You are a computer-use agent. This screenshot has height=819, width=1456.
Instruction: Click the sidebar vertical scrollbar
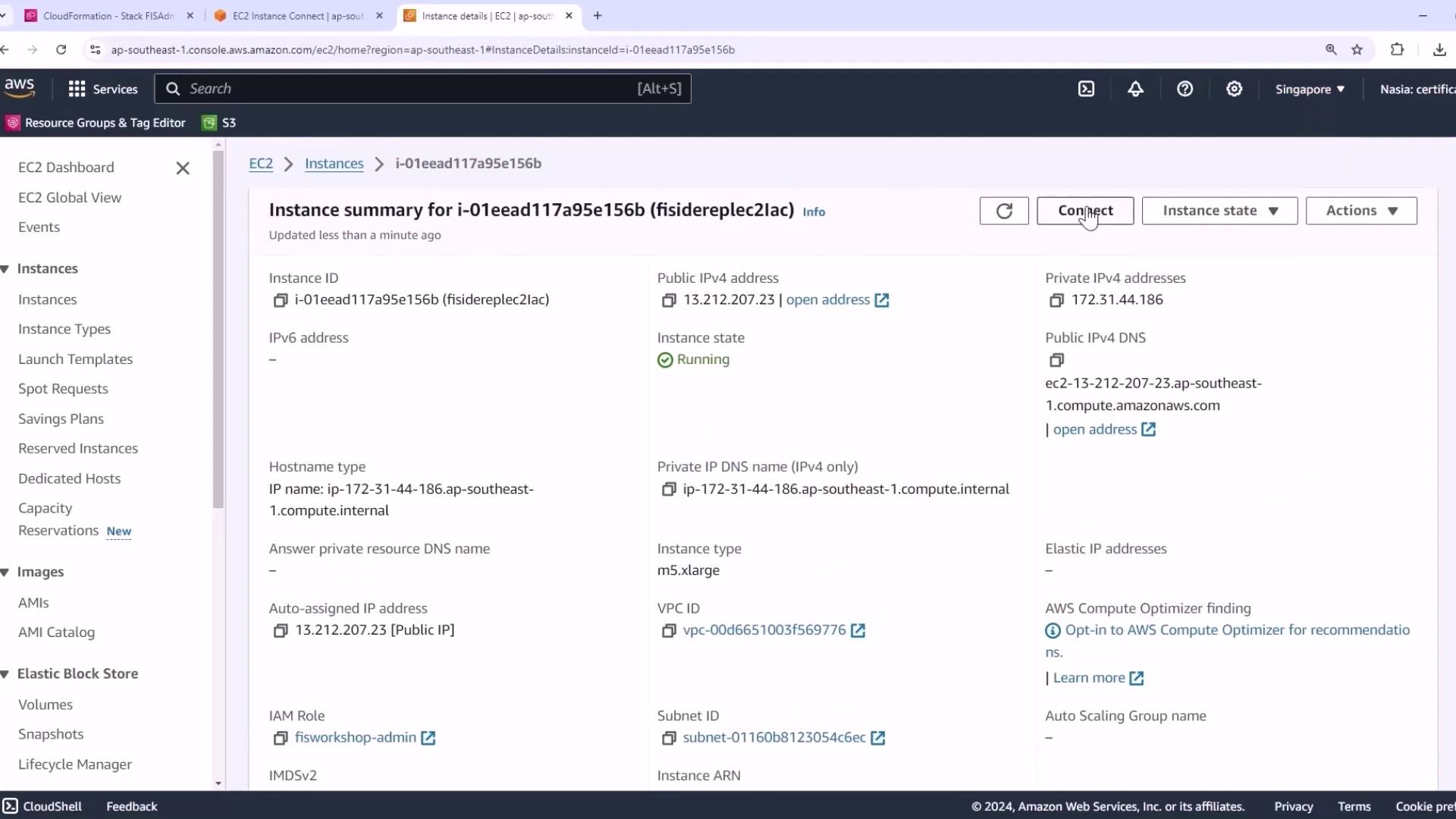[x=218, y=326]
